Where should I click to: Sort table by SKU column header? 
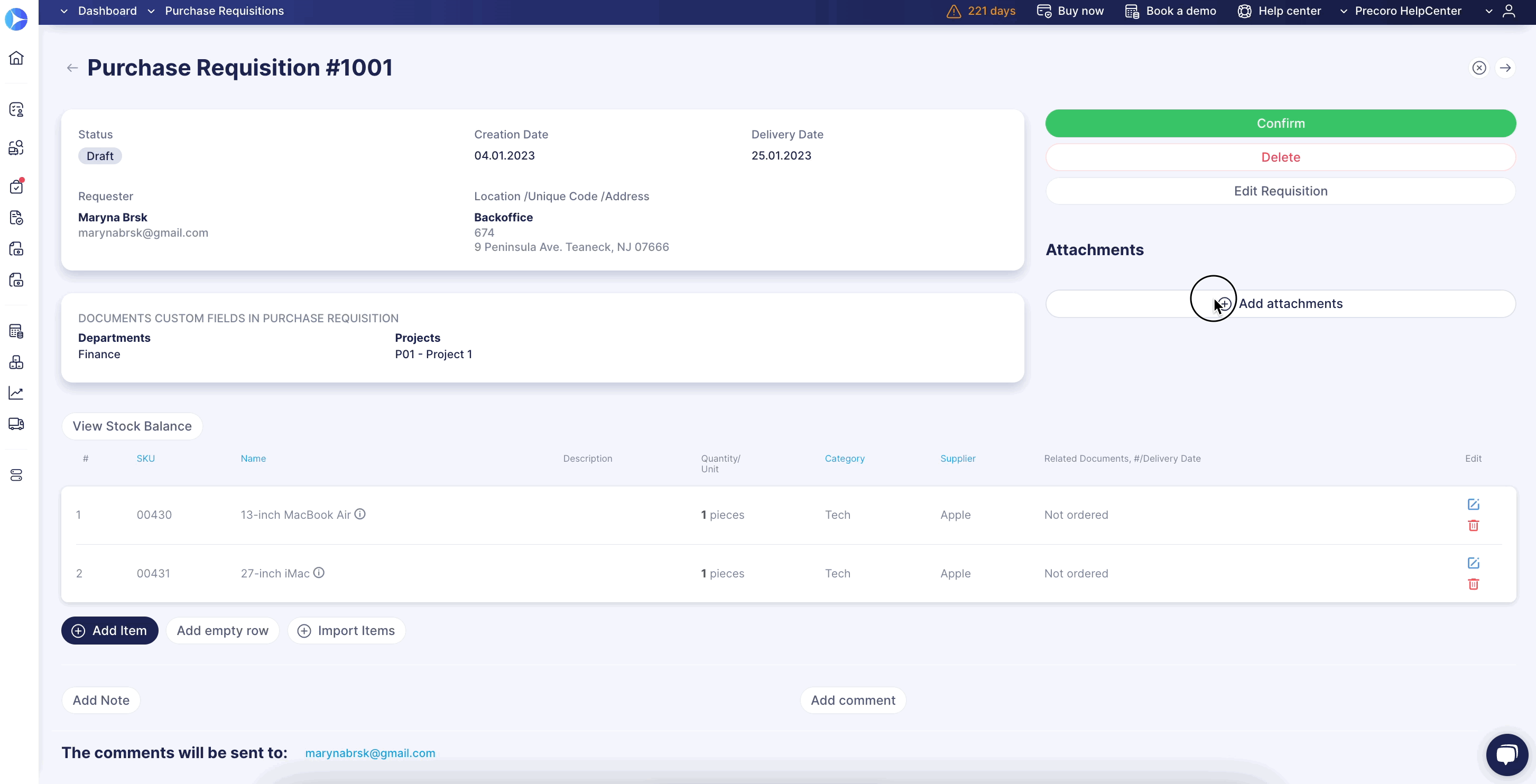click(145, 459)
